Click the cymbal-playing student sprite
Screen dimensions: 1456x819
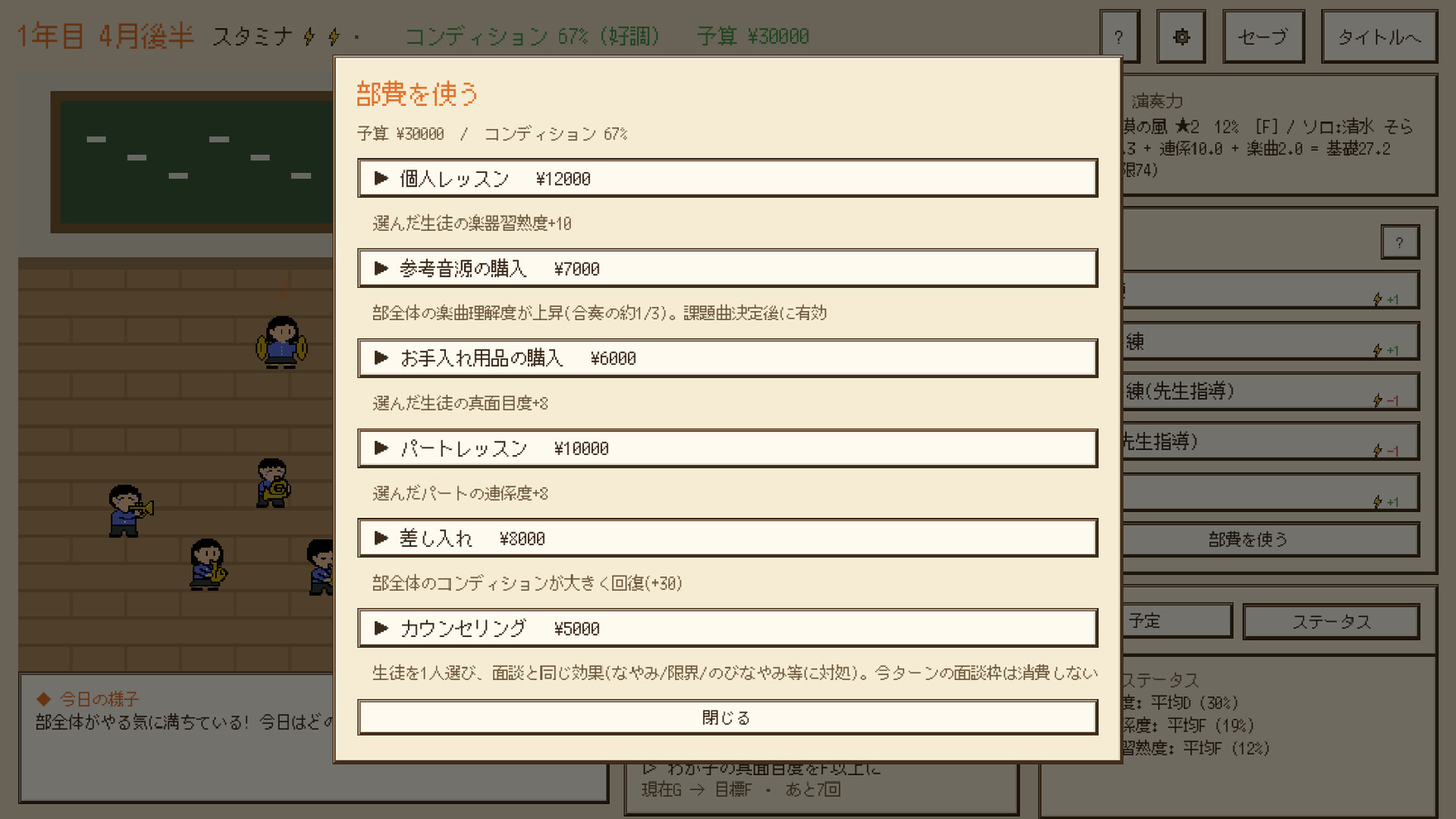tap(281, 342)
